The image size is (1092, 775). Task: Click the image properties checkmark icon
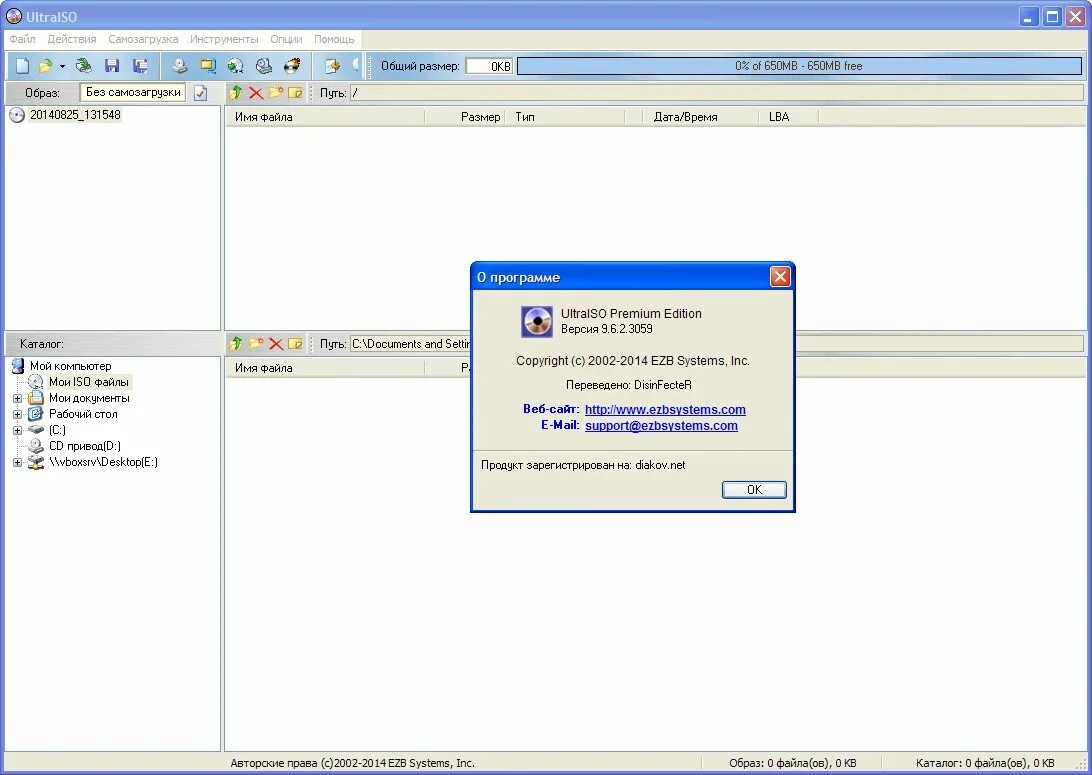(x=201, y=93)
